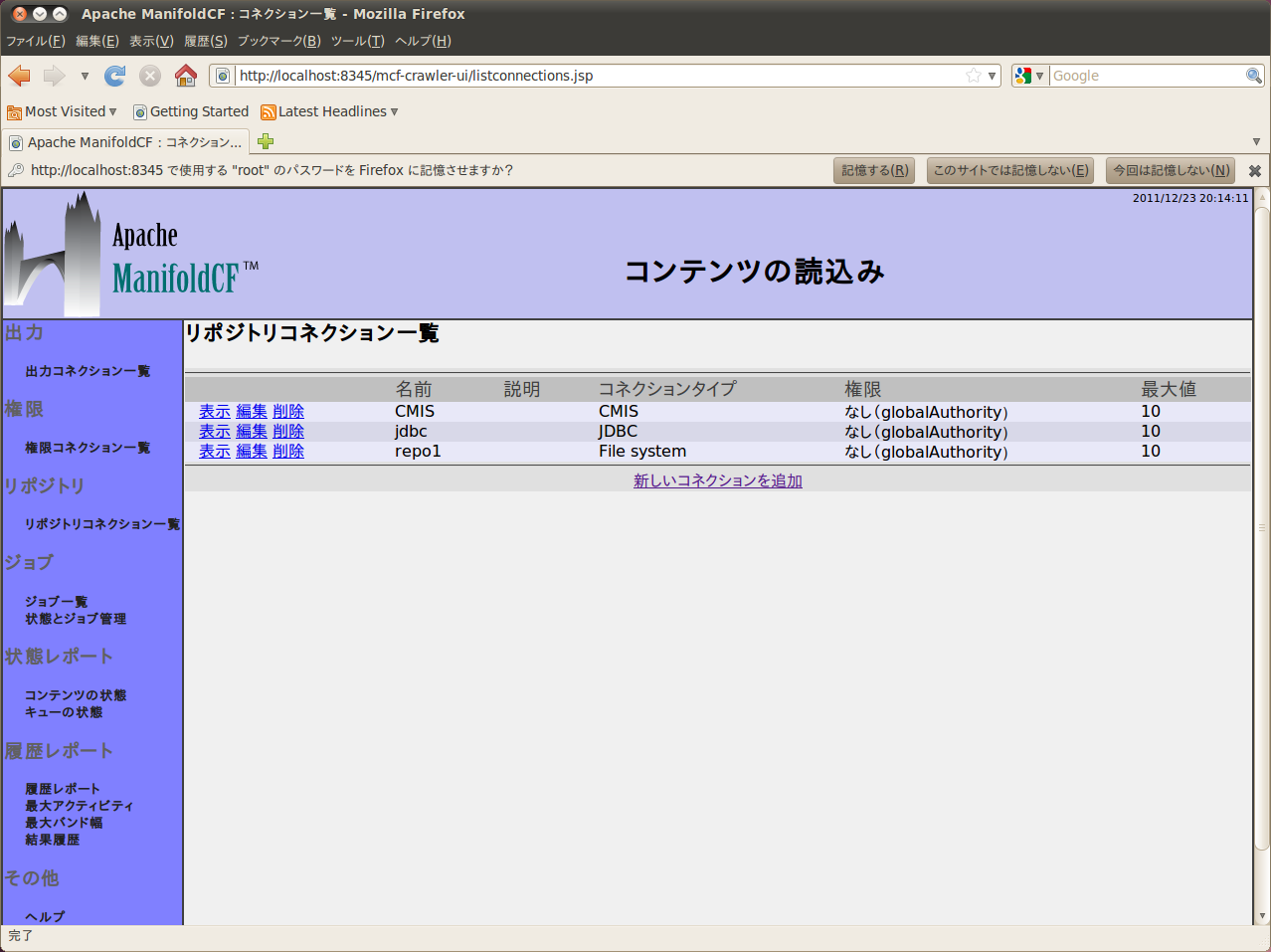Click the browser Back arrow icon
1271x952 pixels.
pos(20,76)
